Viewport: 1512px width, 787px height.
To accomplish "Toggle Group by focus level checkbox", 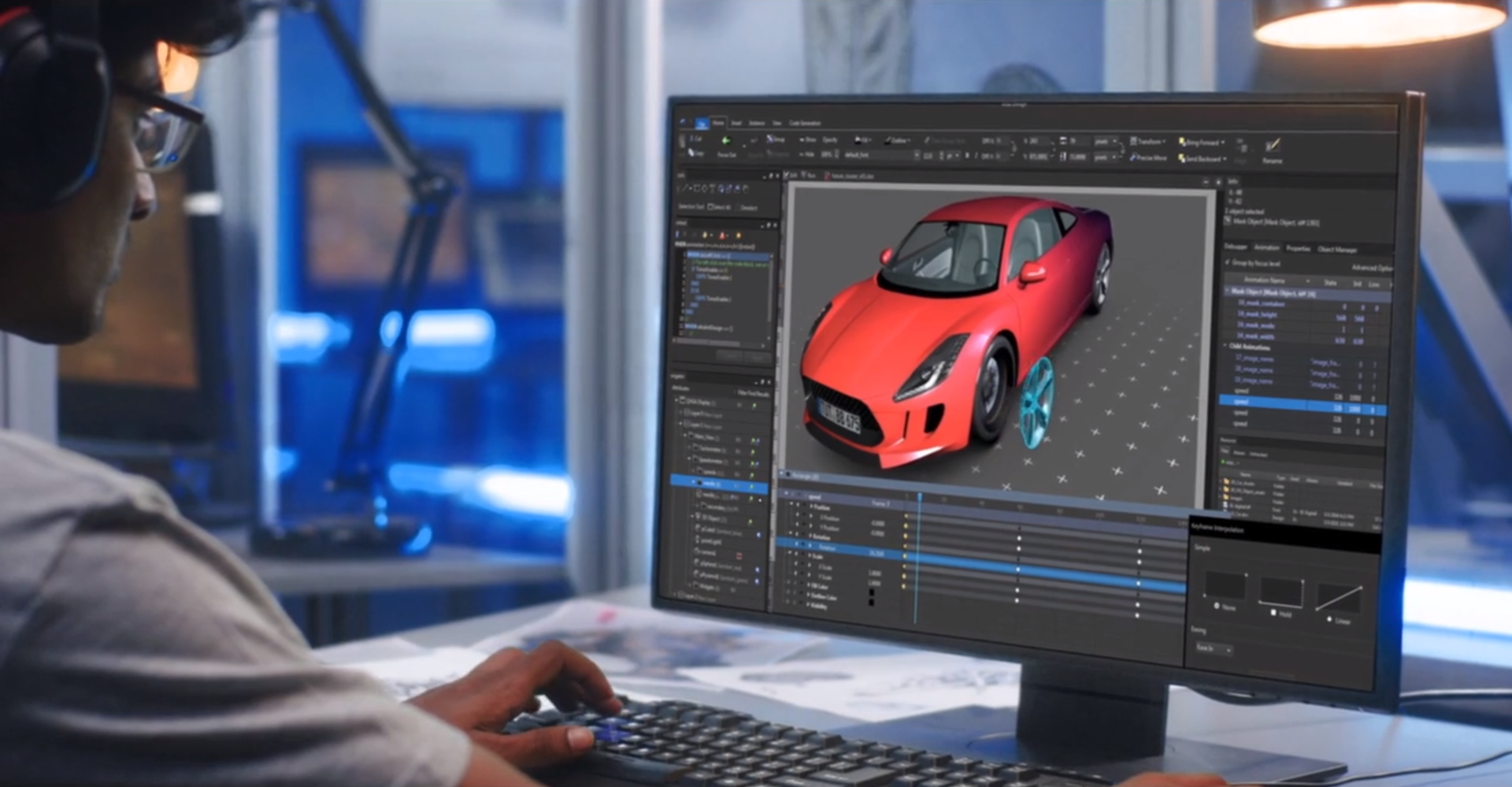I will click(x=1228, y=262).
